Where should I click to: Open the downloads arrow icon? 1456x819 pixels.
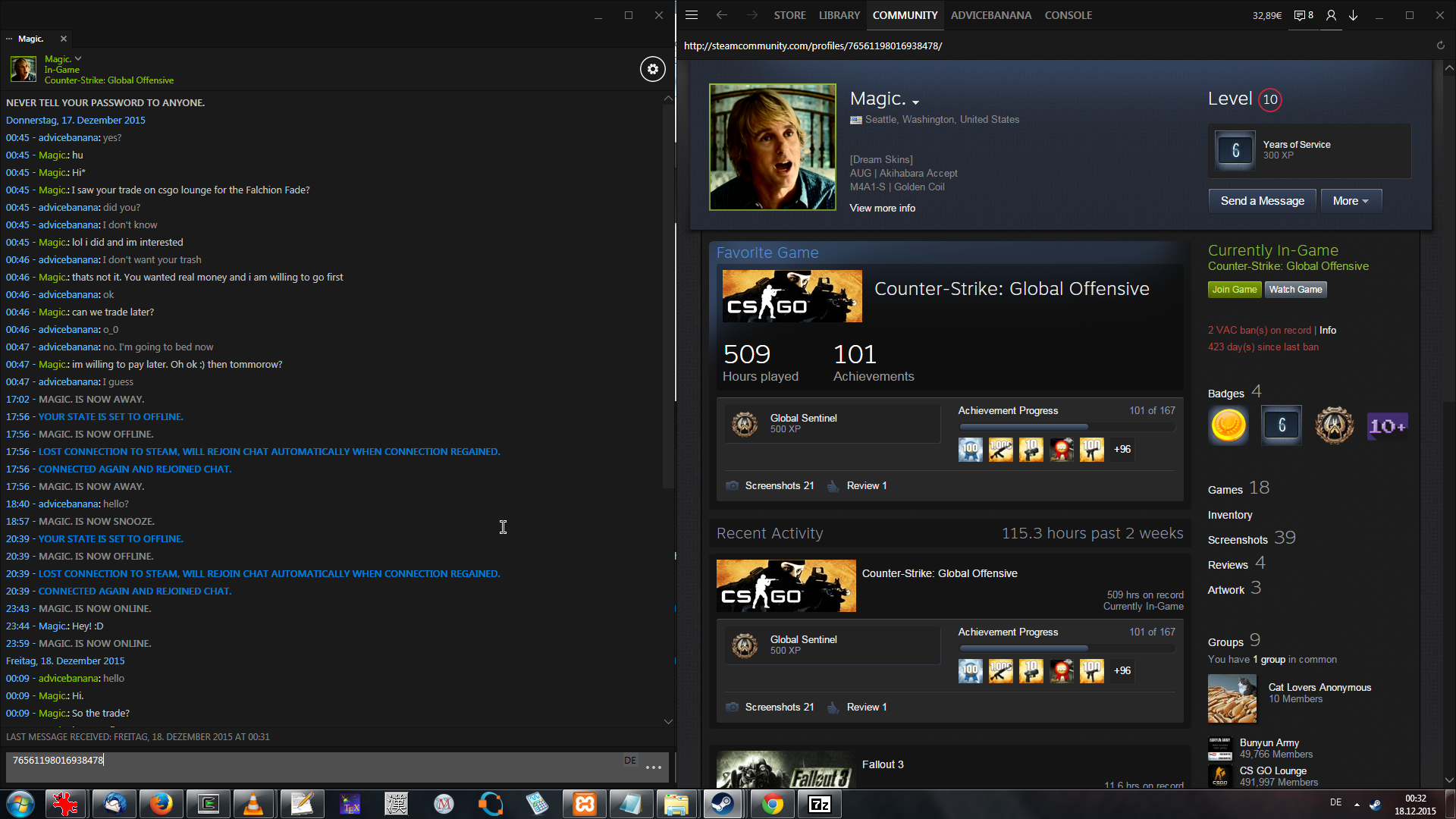(x=1353, y=15)
